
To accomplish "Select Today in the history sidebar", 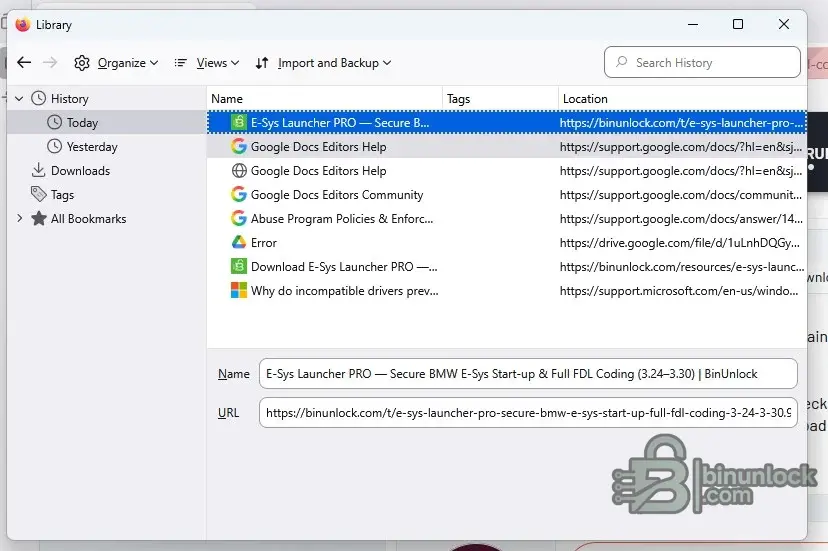I will coord(82,123).
